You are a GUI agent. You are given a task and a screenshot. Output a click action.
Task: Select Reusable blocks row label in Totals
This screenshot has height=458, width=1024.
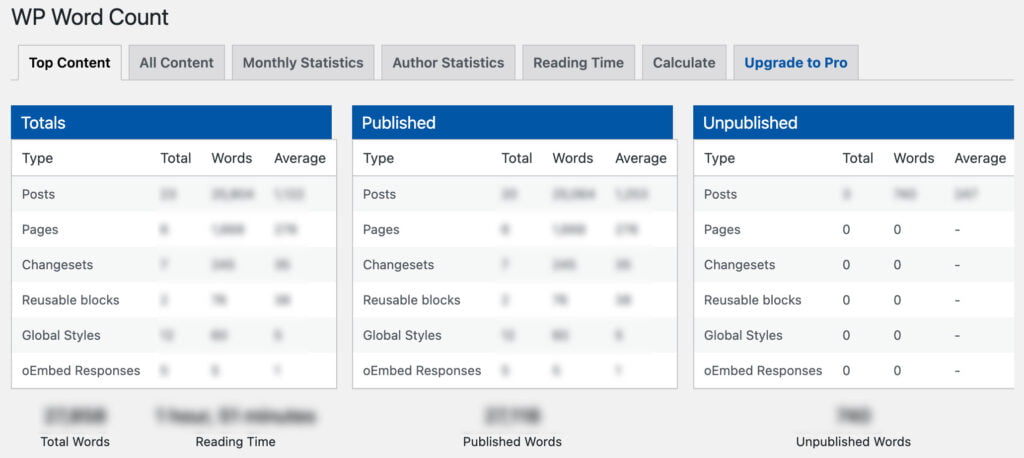[71, 300]
